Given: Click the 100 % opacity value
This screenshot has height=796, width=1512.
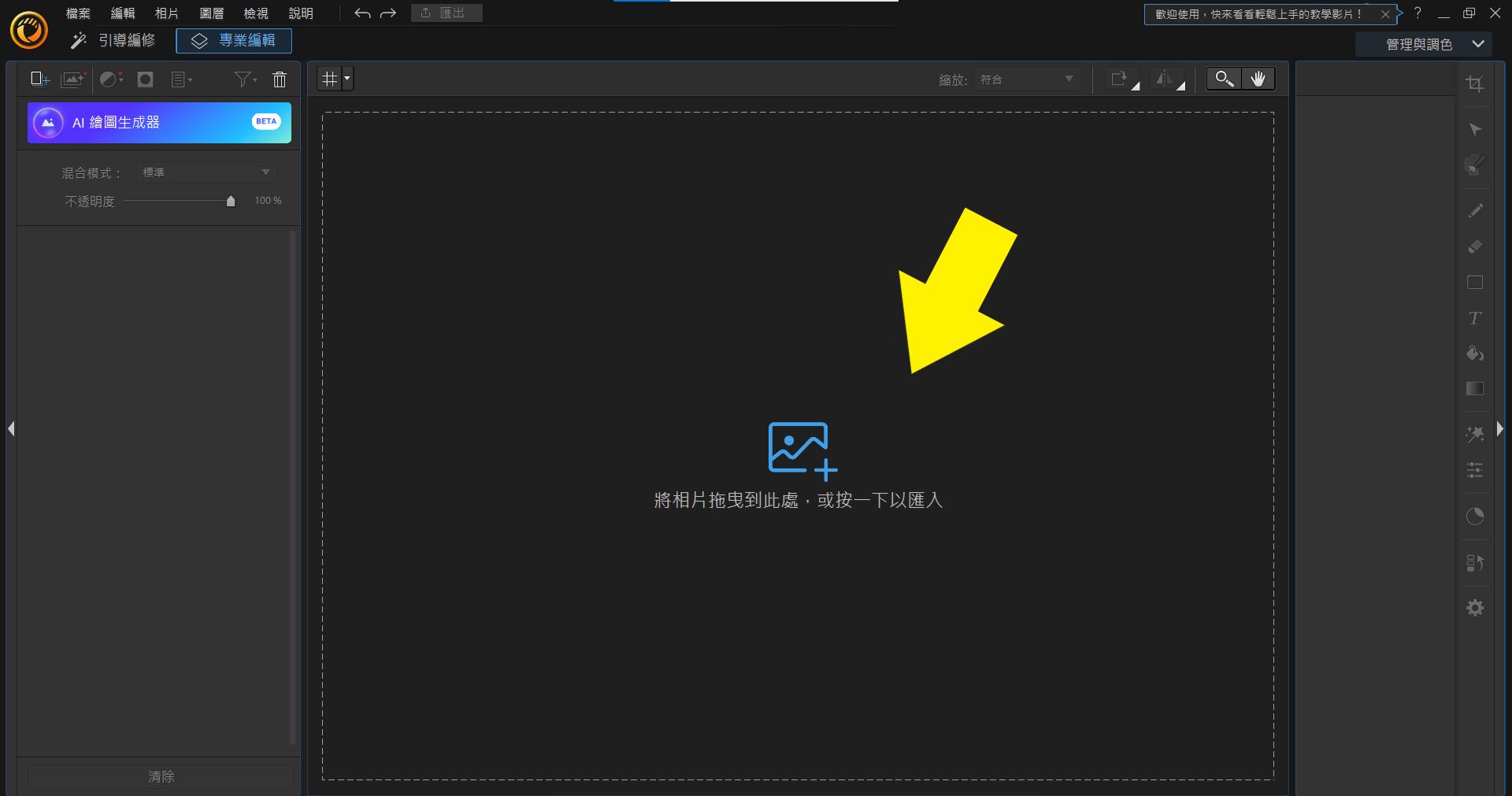Looking at the screenshot, I should [x=268, y=201].
